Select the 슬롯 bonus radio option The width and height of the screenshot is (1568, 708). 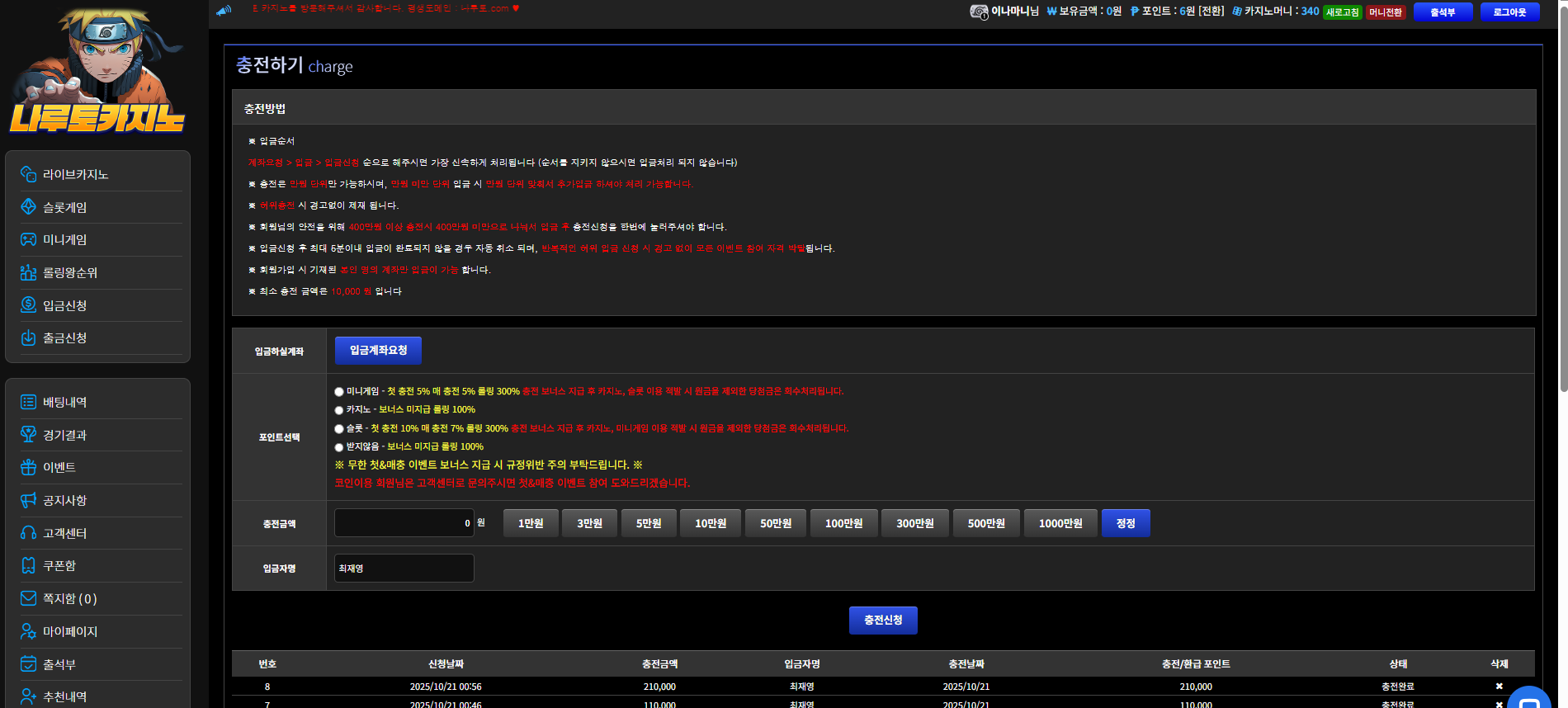(x=339, y=429)
